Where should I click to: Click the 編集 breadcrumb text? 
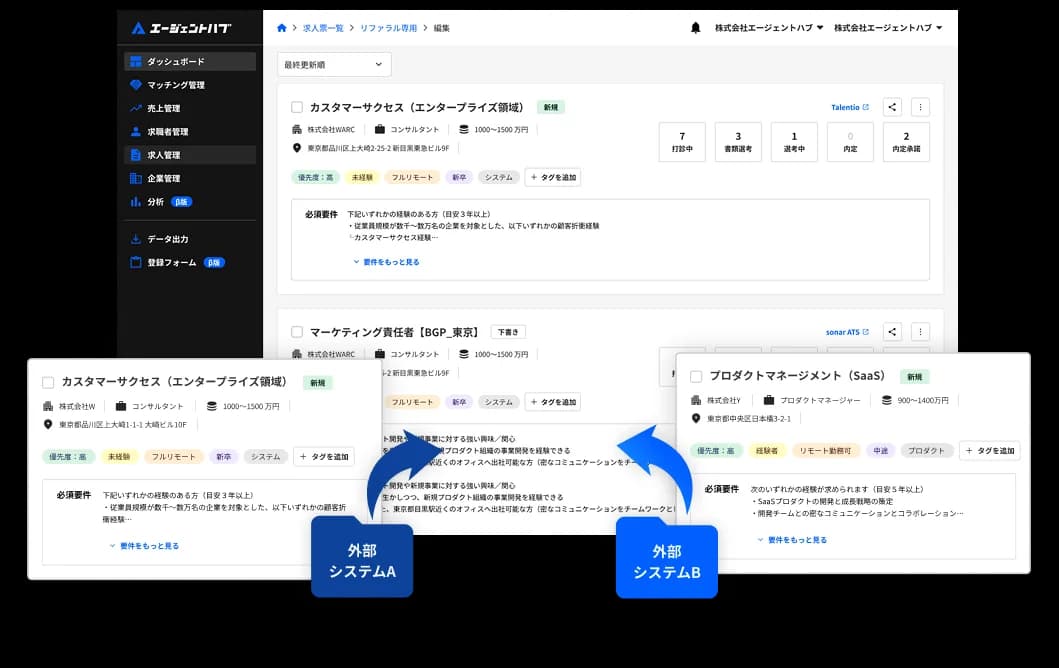(x=442, y=28)
